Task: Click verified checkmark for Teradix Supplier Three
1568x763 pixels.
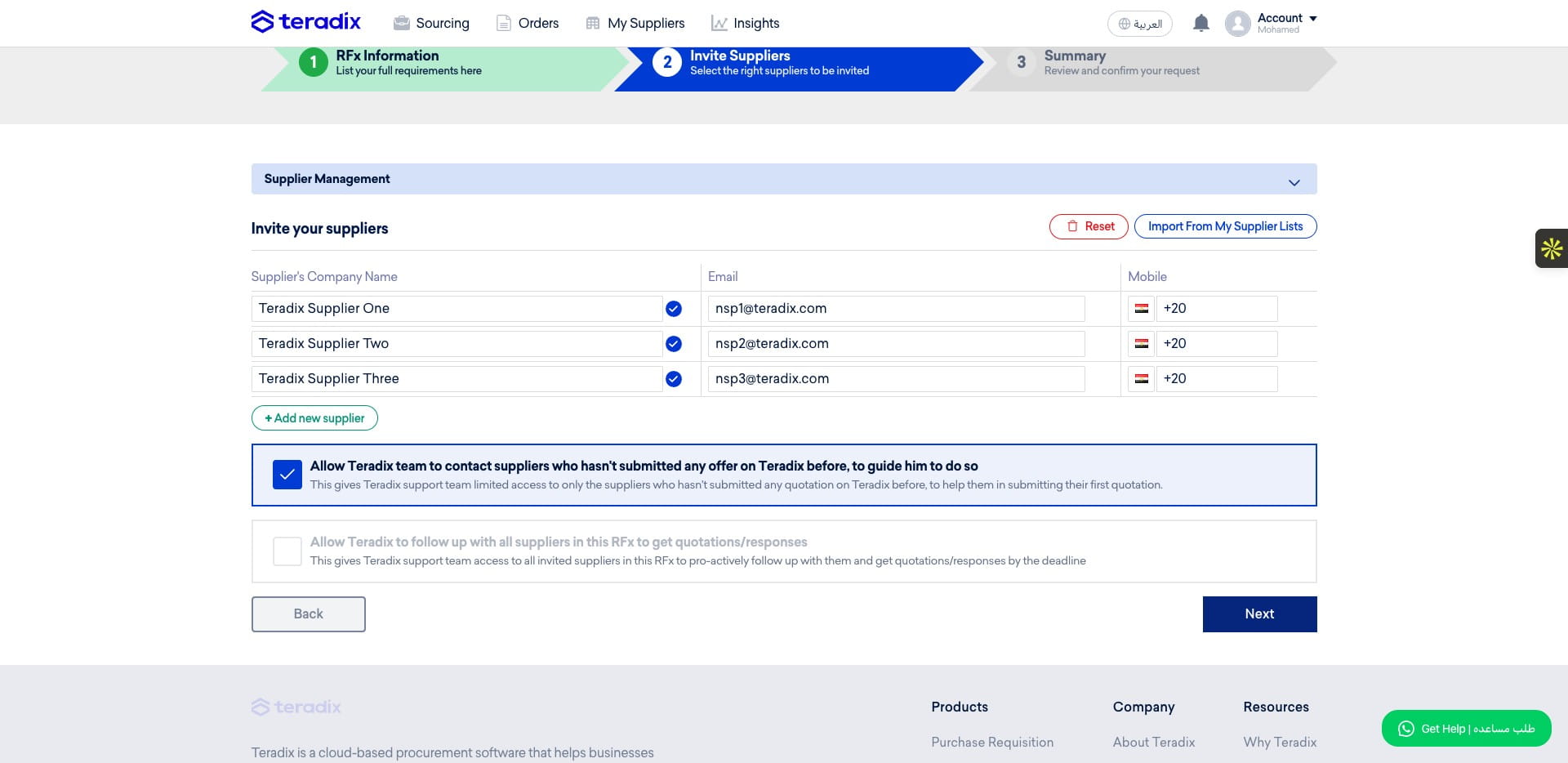Action: point(674,379)
